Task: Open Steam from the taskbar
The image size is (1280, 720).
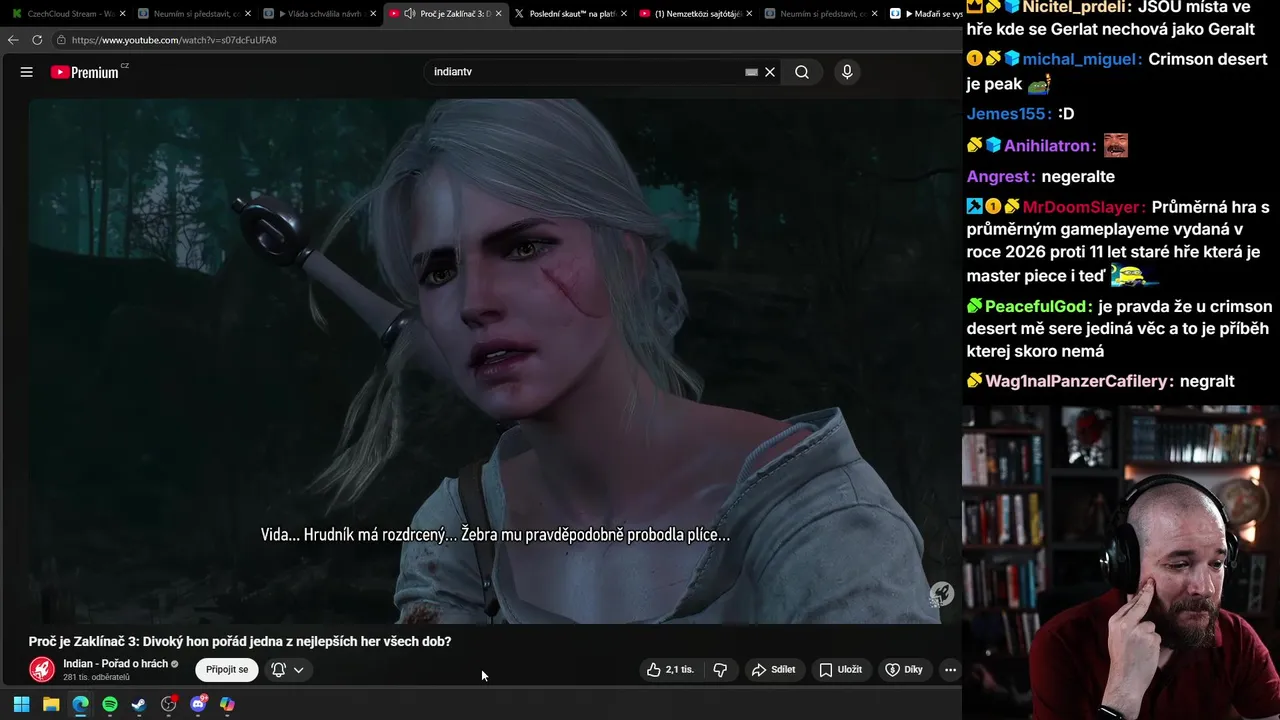Action: pyautogui.click(x=139, y=704)
